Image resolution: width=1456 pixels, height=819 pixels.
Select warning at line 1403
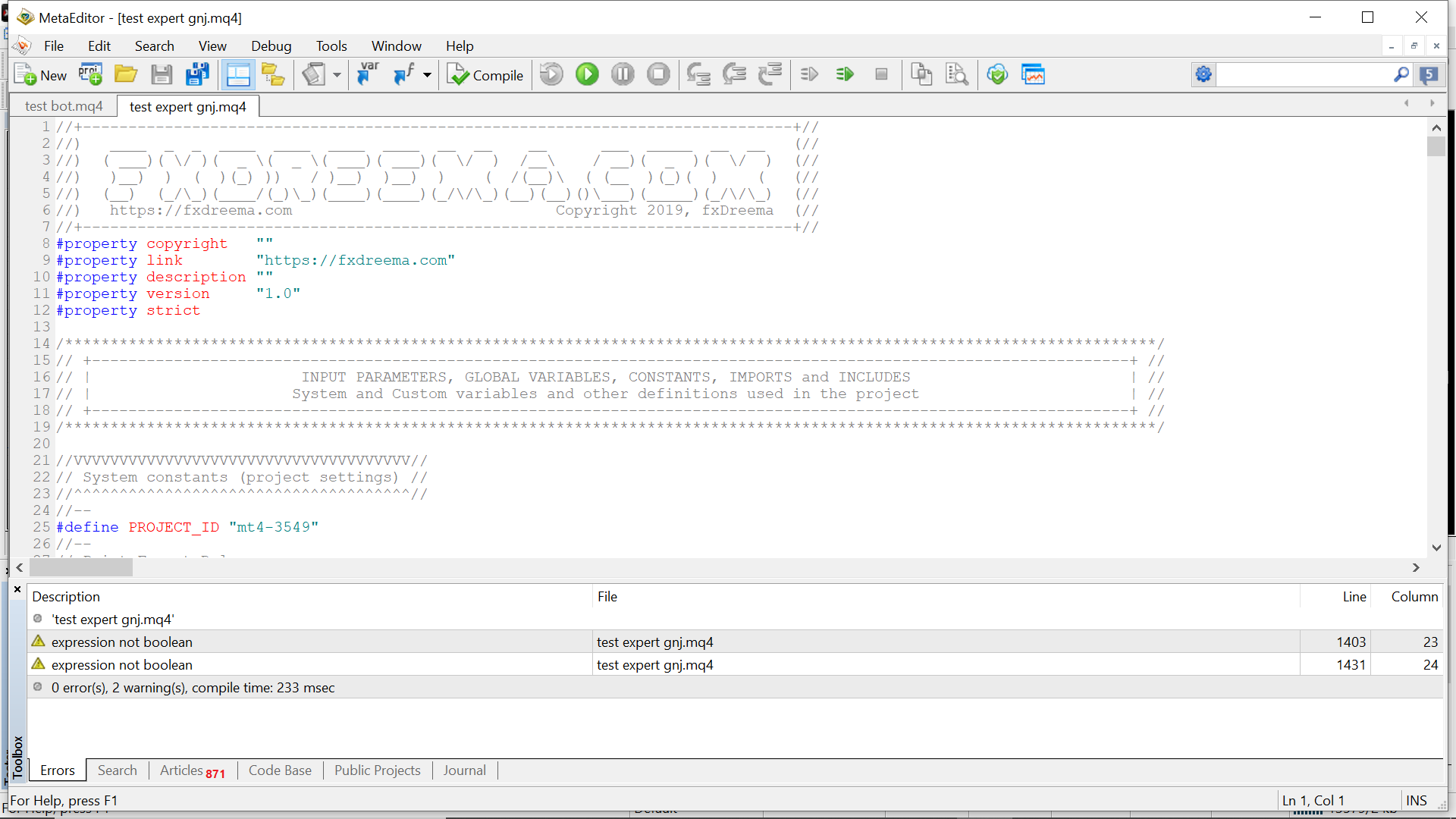735,642
